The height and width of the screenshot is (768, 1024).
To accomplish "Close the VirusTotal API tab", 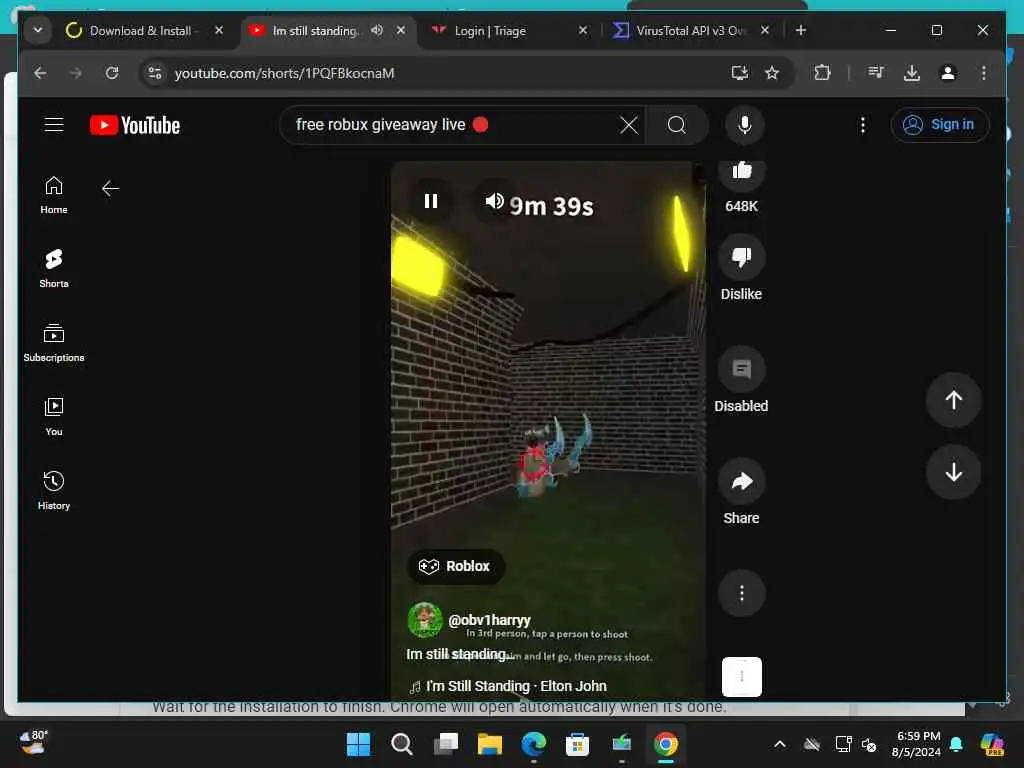I will (x=765, y=31).
